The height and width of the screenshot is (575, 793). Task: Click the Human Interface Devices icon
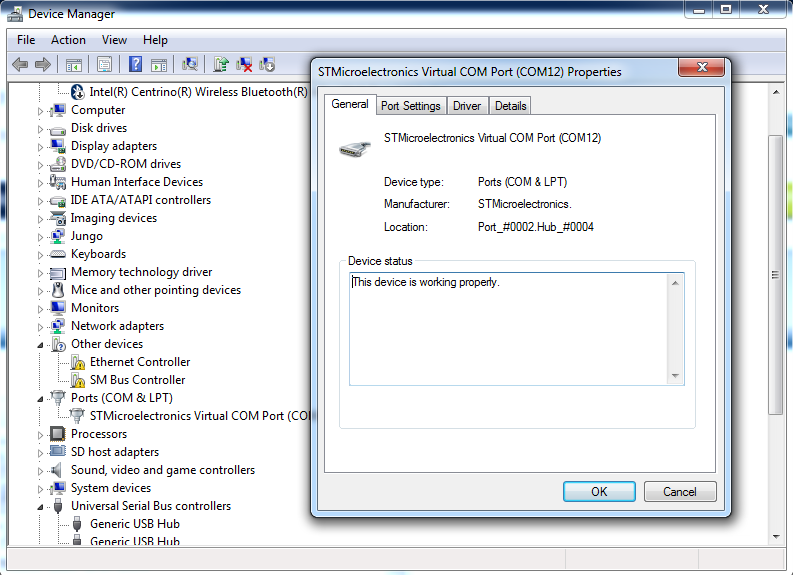(58, 182)
